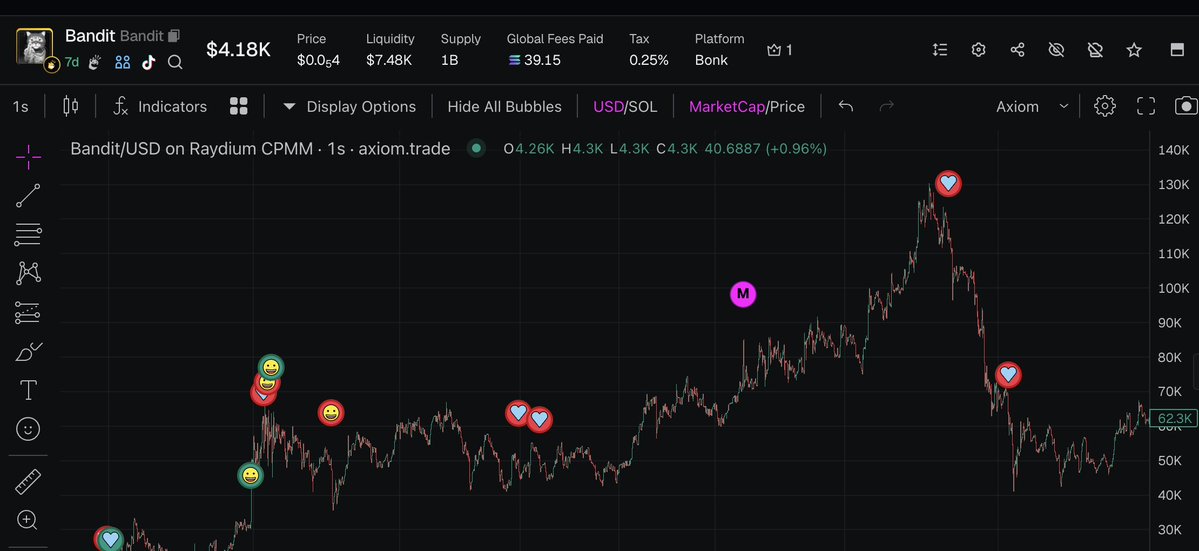
Task: Share the Bandit token page
Action: 1018,50
